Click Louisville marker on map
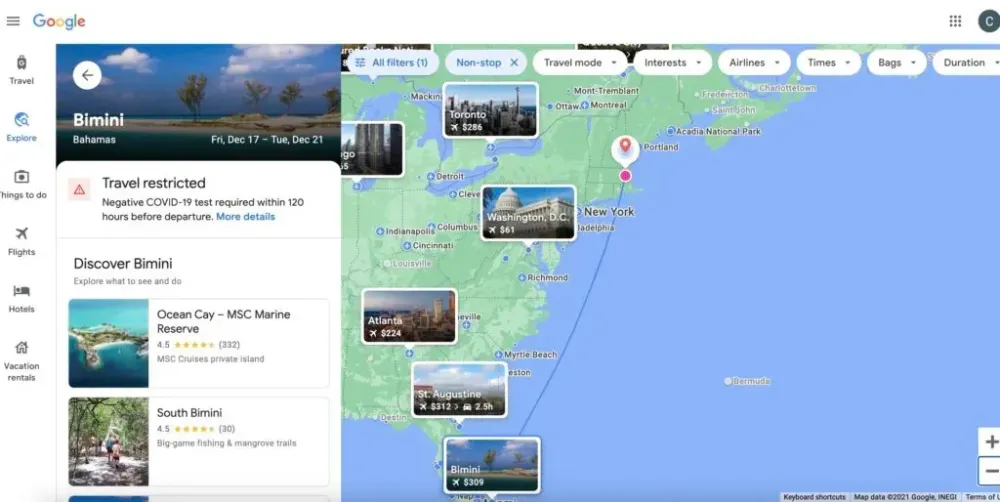 (386, 263)
